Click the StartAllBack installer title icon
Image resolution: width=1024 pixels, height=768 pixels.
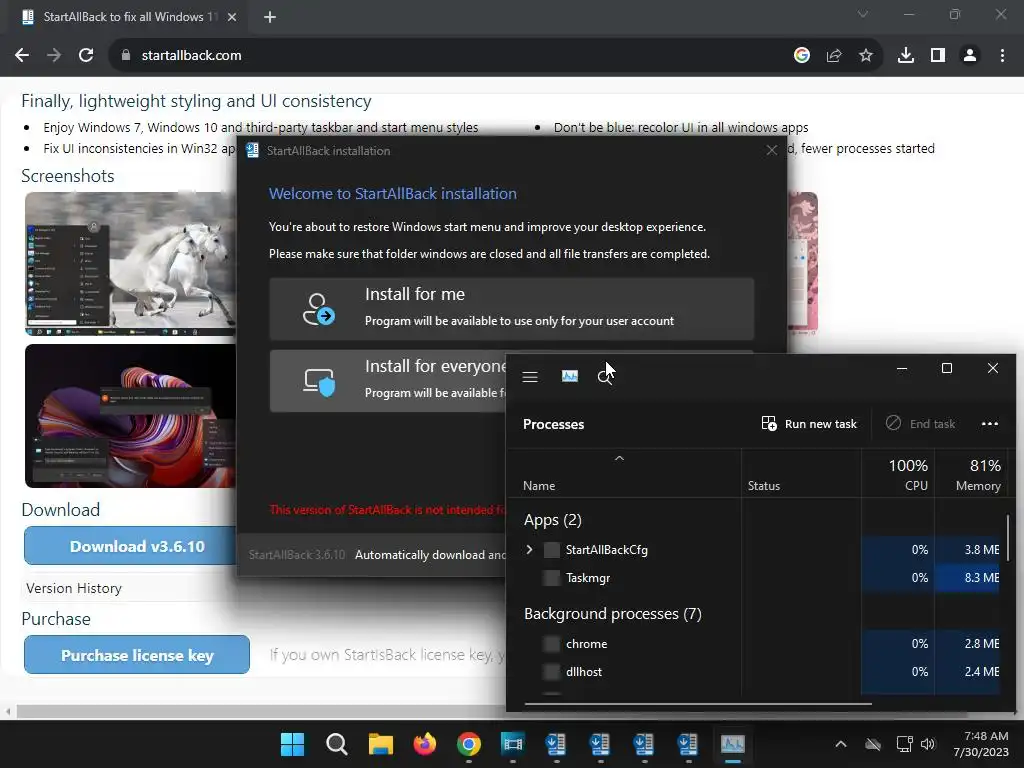pos(252,150)
